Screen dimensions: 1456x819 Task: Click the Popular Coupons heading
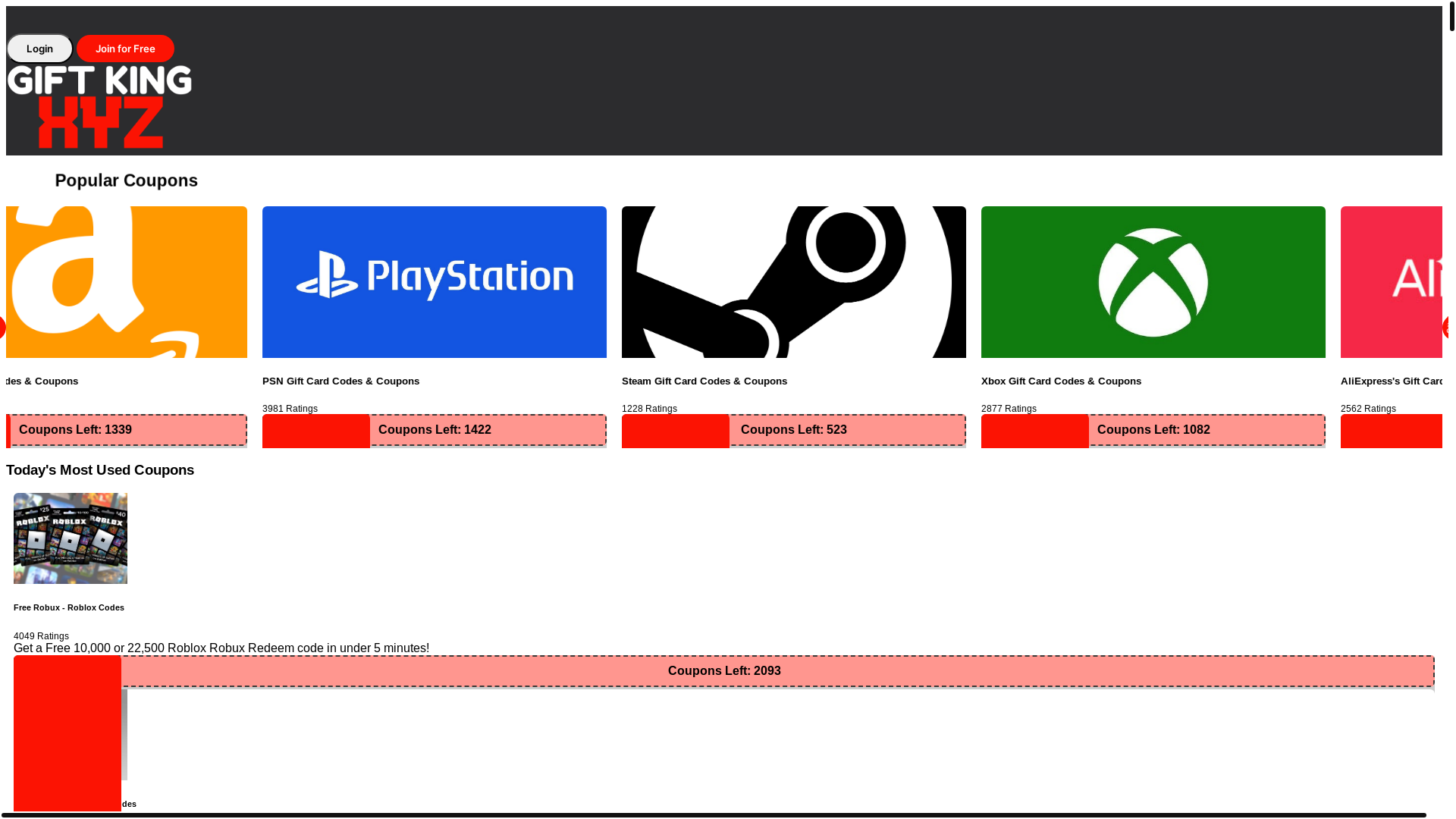coord(127,180)
